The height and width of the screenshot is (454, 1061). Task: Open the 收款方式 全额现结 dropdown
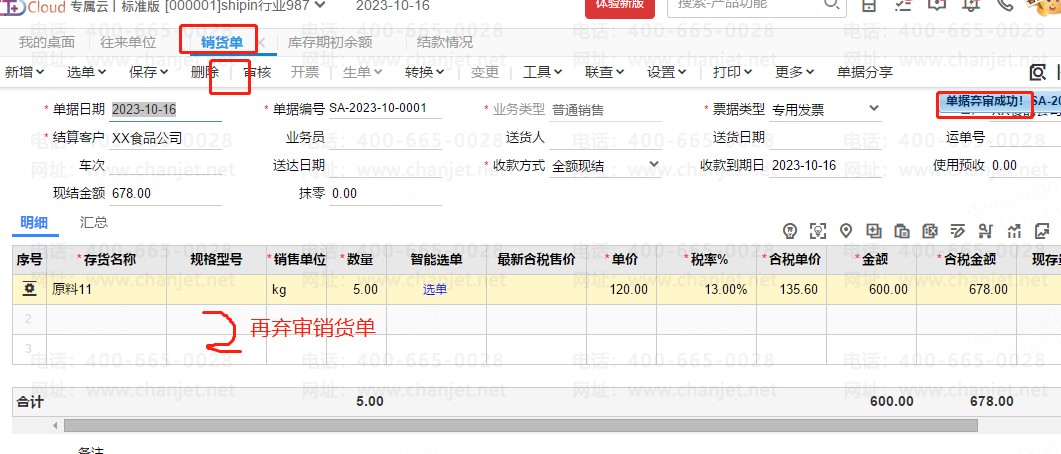654,164
